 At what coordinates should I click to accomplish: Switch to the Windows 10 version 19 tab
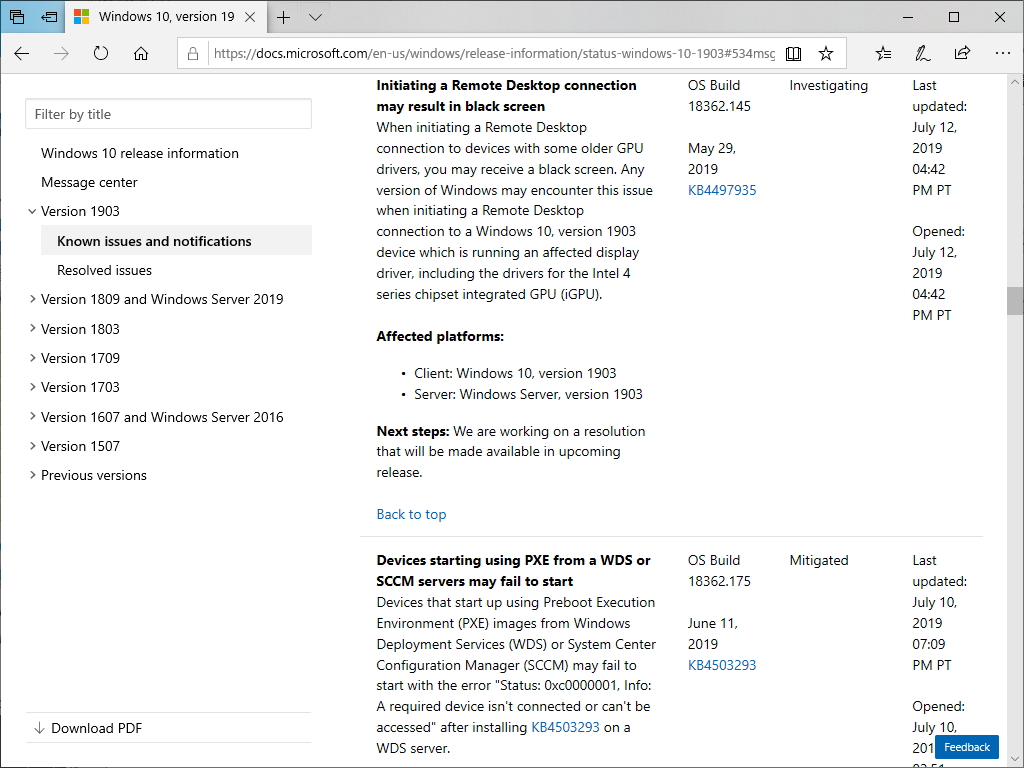pos(160,17)
